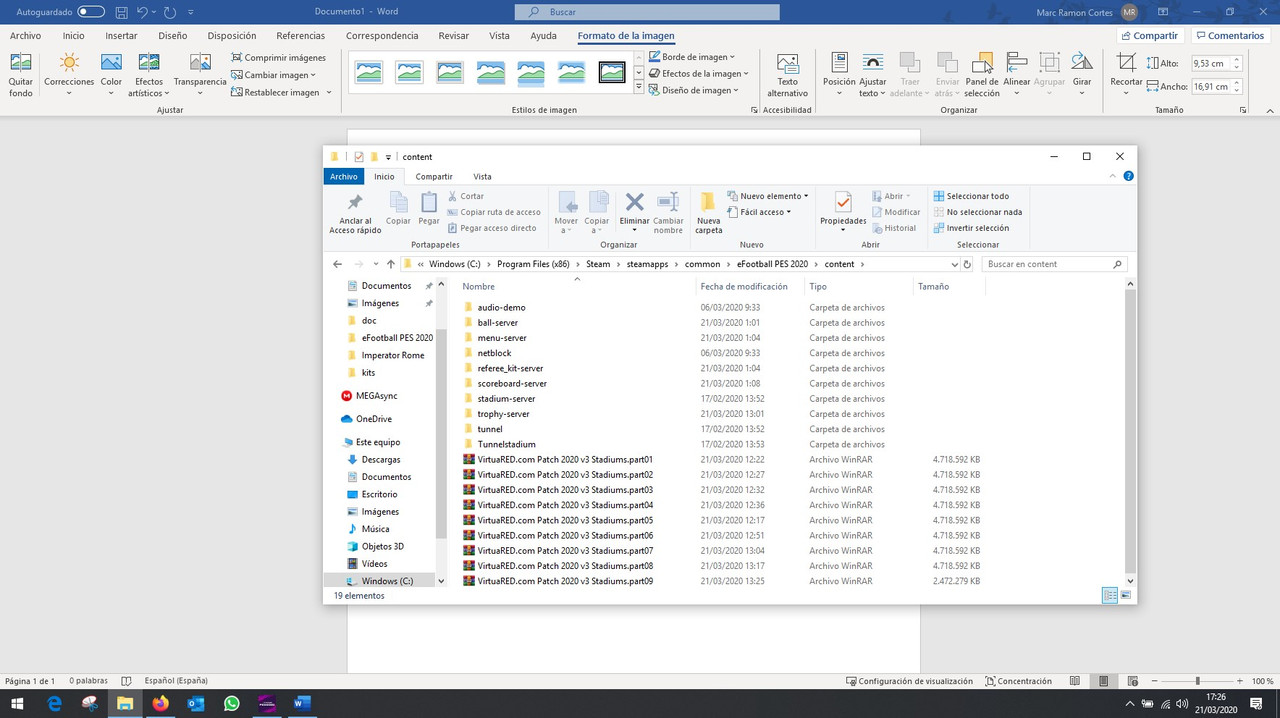
Task: Open Efectos de la imagen dropdown
Action: (698, 73)
